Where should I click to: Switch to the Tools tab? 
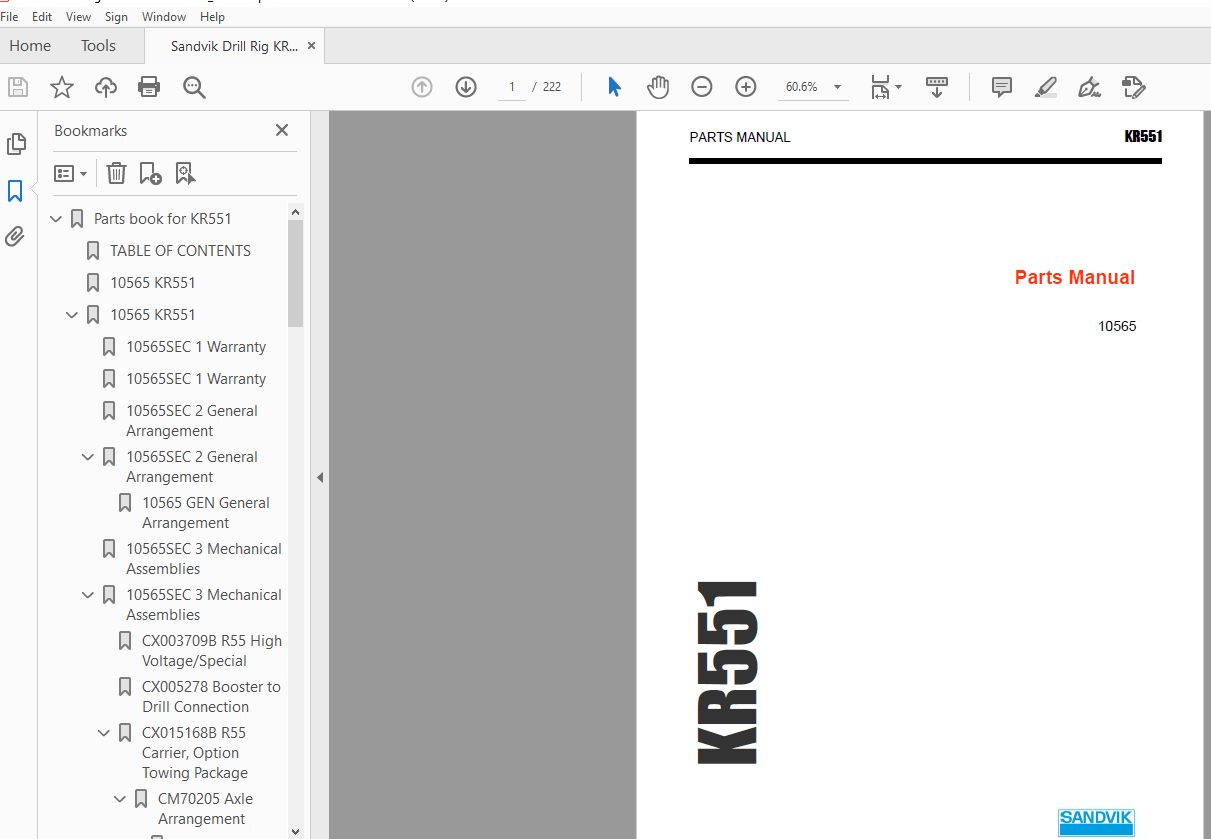tap(98, 46)
